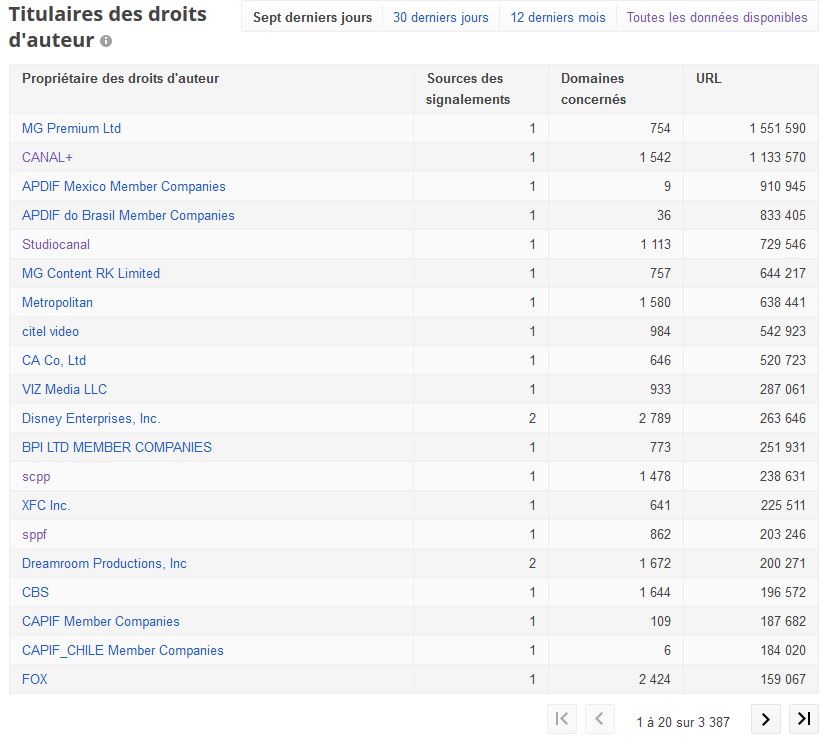Show Toutes les données disponibles
This screenshot has height=737, width=823.
717,17
